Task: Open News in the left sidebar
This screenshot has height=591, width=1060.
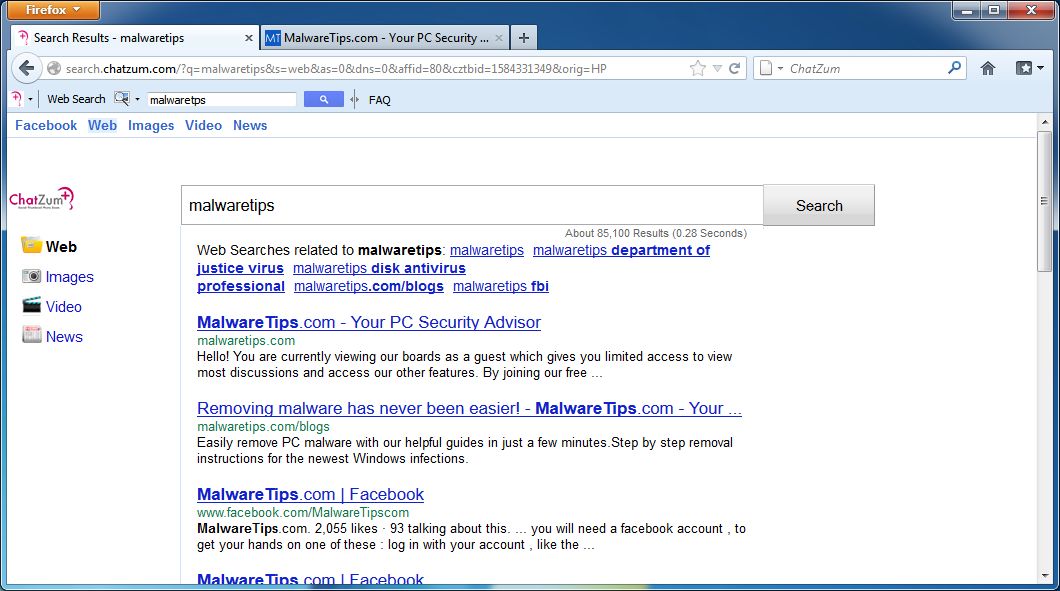Action: pyautogui.click(x=64, y=336)
